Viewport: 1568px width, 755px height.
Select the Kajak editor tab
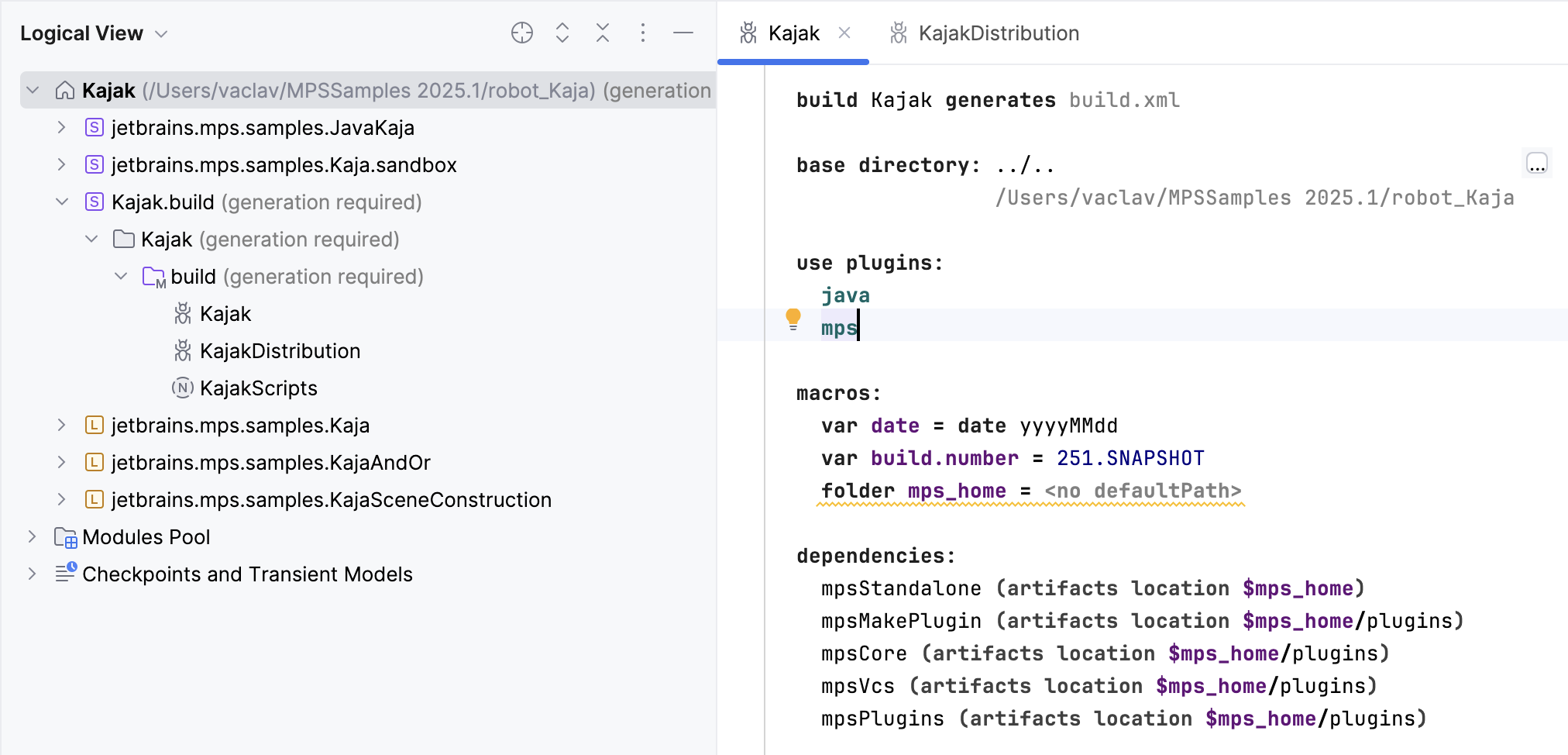(x=793, y=33)
